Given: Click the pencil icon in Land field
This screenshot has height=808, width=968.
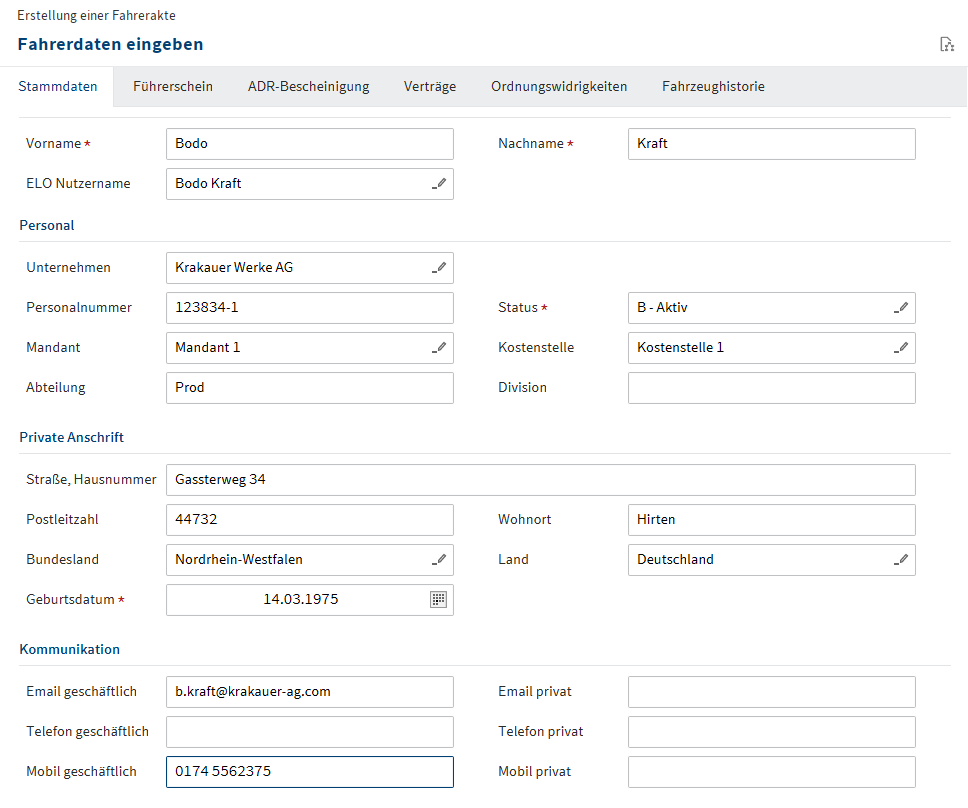Looking at the screenshot, I should point(900,560).
